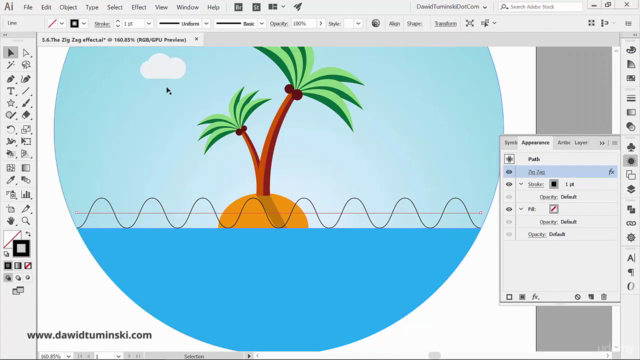
Task: Collapse the Fill attribute row
Action: tap(521, 209)
